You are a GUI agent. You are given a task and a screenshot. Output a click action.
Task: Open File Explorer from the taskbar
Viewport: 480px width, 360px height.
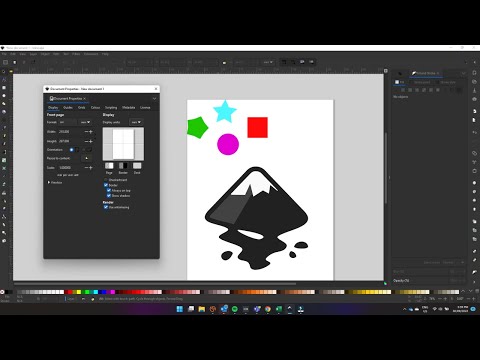click(x=202, y=309)
